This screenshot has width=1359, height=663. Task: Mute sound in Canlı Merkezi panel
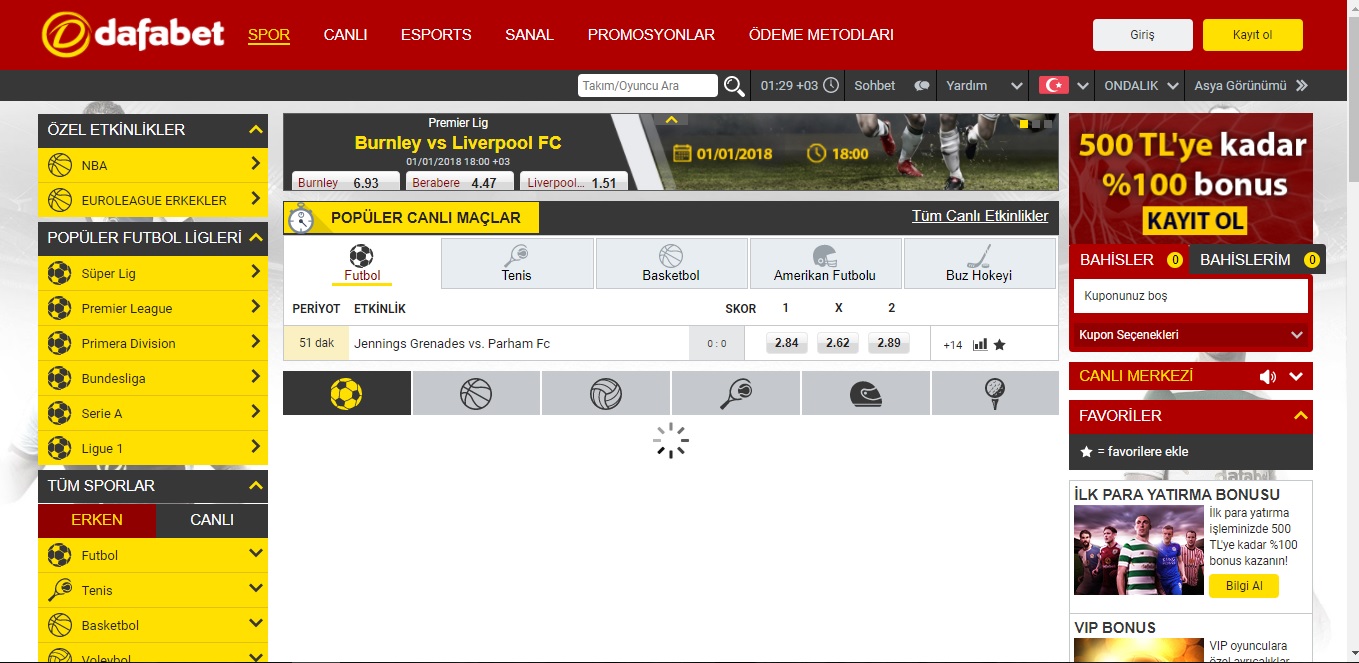1268,377
